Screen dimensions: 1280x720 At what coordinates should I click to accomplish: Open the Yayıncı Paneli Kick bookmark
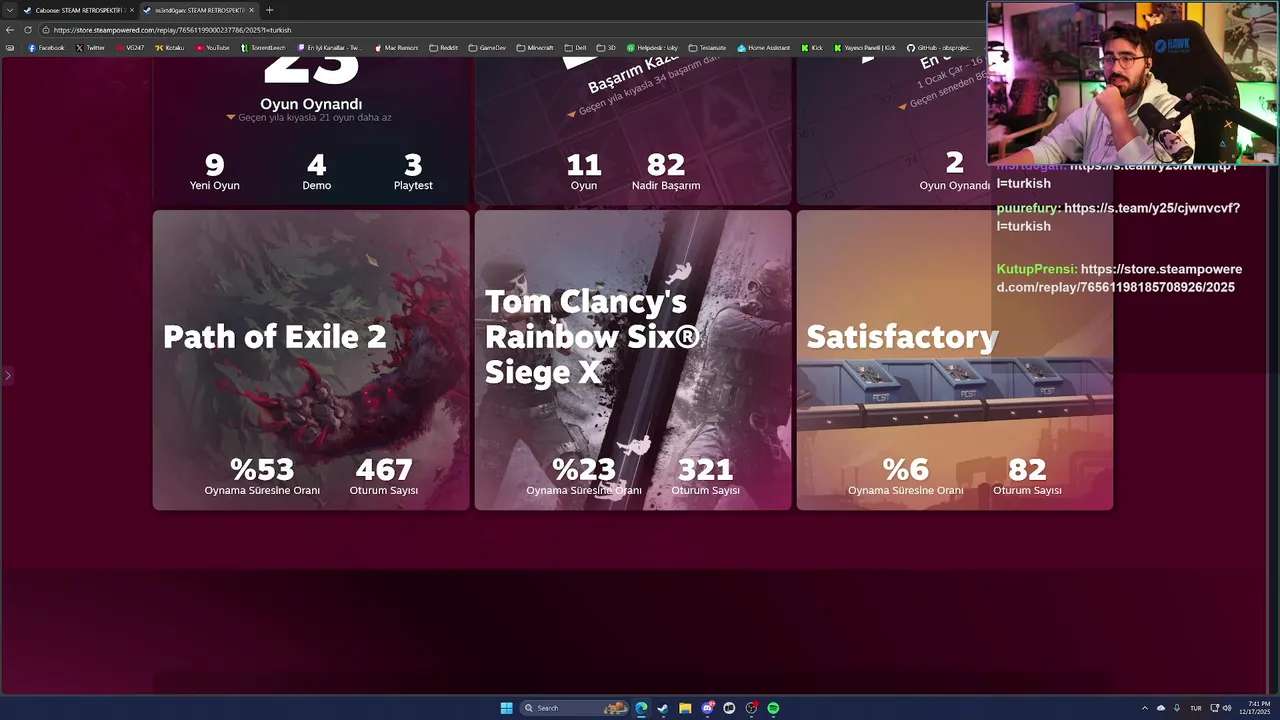coord(864,48)
